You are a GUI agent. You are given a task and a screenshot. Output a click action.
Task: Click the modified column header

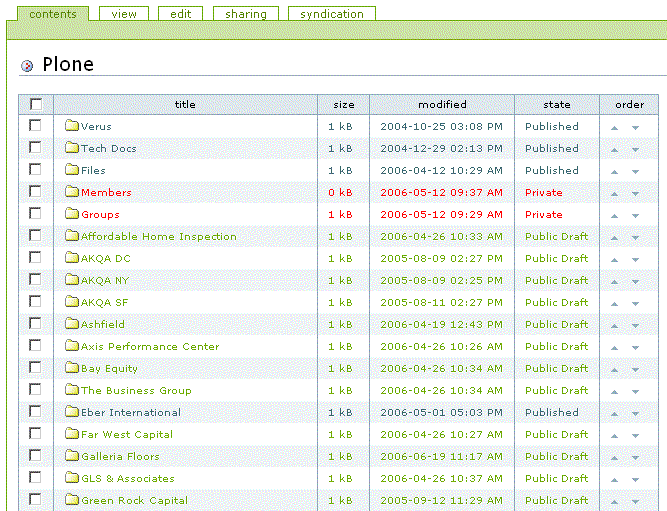pos(442,104)
